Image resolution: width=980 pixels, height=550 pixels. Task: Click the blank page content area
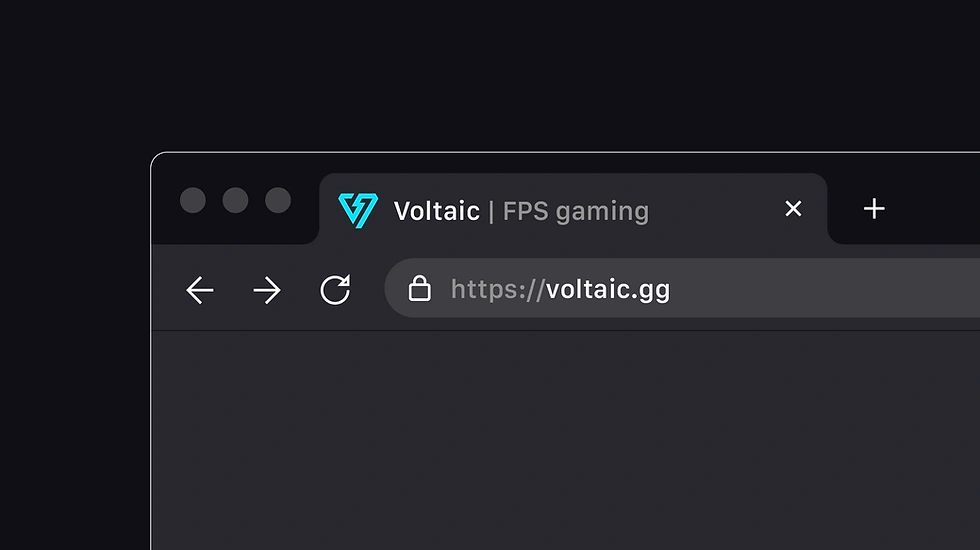click(x=560, y=440)
